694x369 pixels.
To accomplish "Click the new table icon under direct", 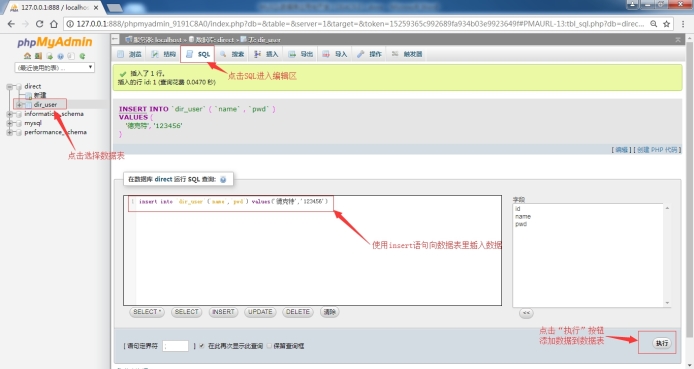I will [28, 95].
